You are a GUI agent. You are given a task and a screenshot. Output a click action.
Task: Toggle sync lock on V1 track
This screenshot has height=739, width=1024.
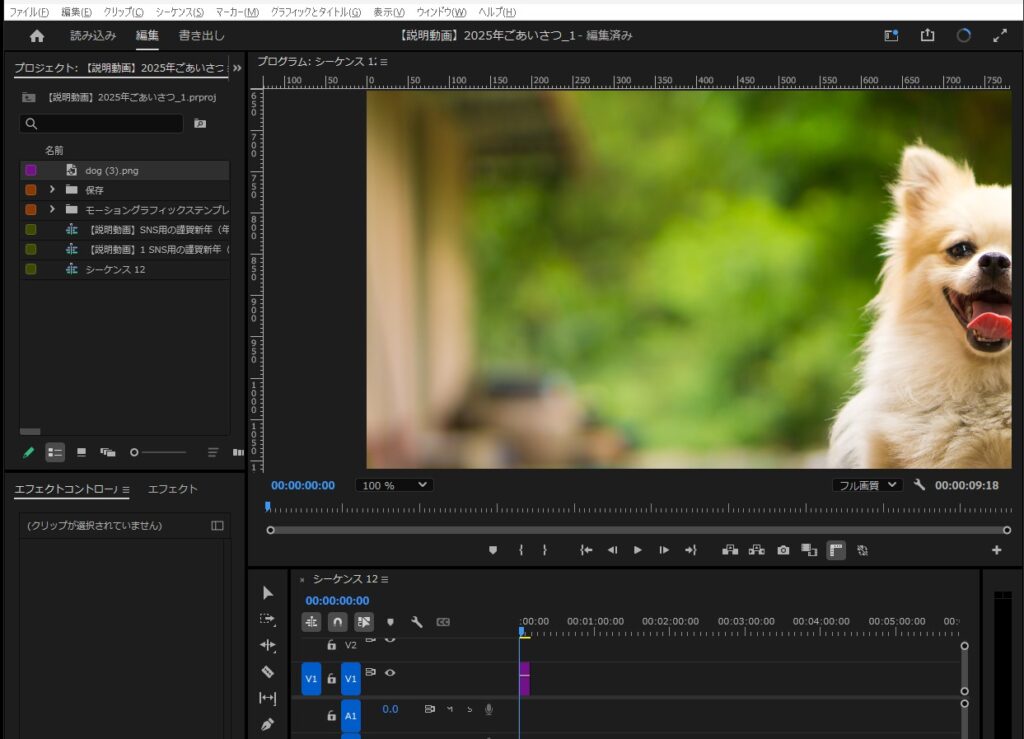tap(370, 672)
